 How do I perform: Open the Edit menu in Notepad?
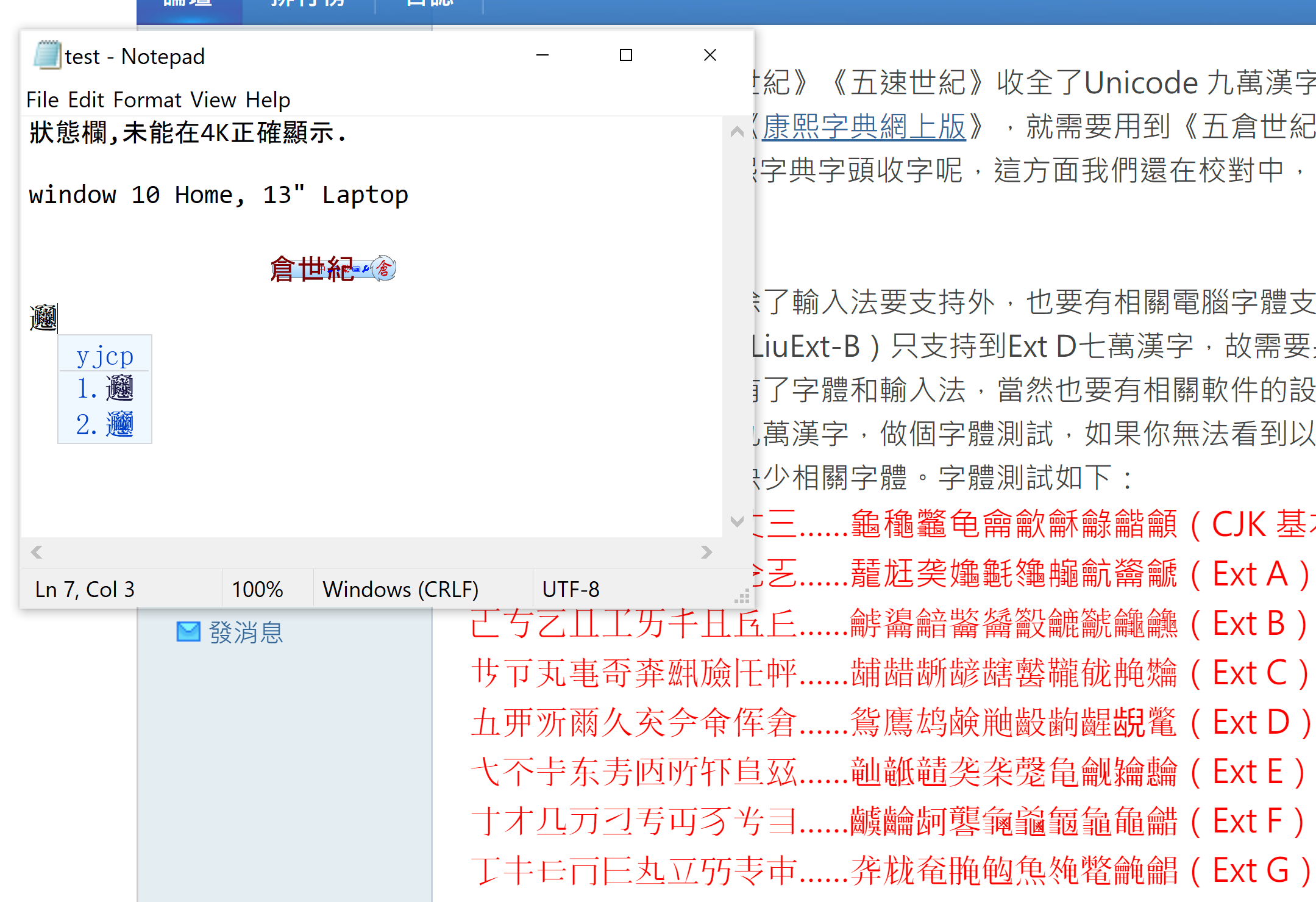[x=86, y=99]
